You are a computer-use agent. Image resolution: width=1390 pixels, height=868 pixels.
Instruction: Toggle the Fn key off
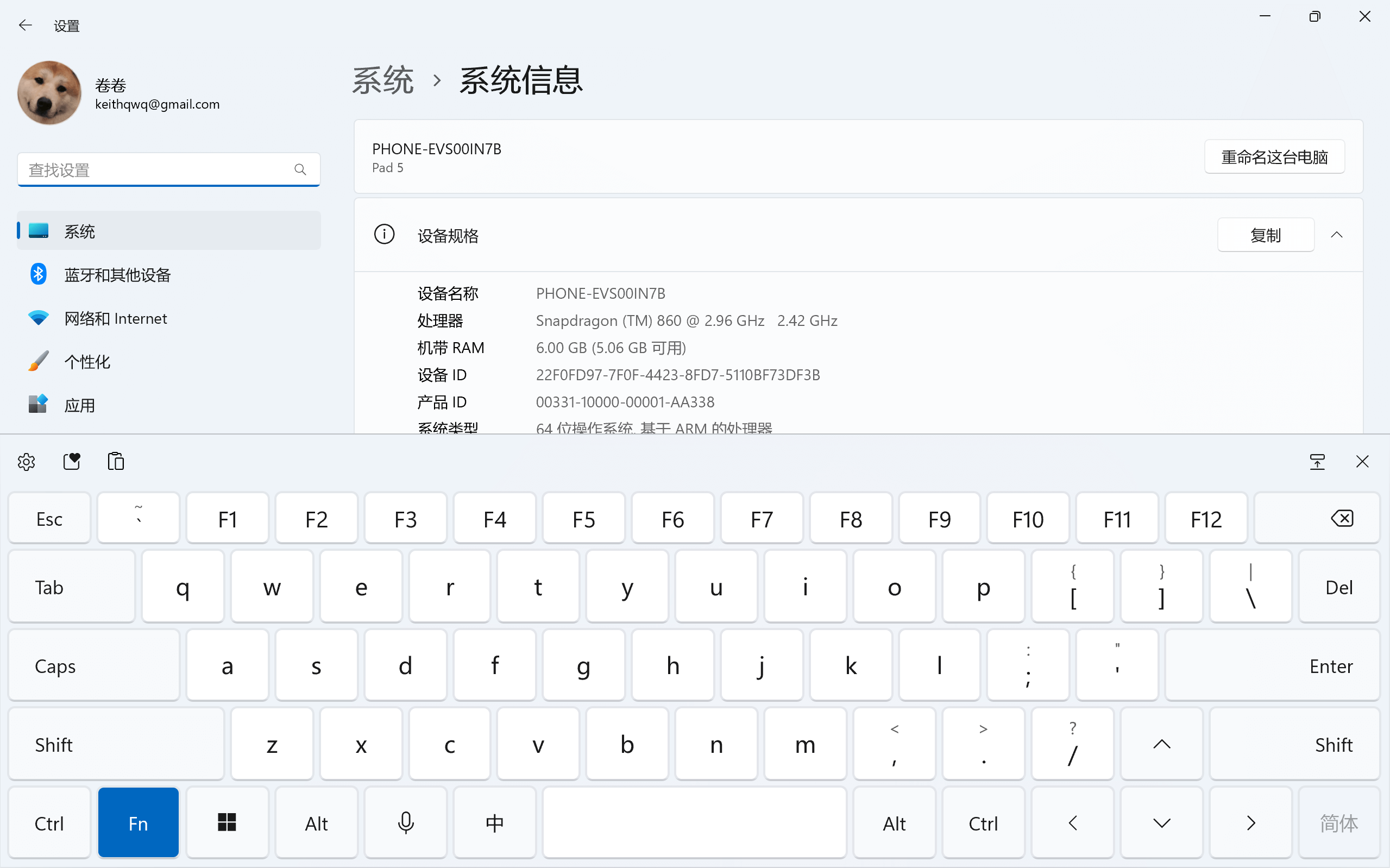tap(139, 823)
